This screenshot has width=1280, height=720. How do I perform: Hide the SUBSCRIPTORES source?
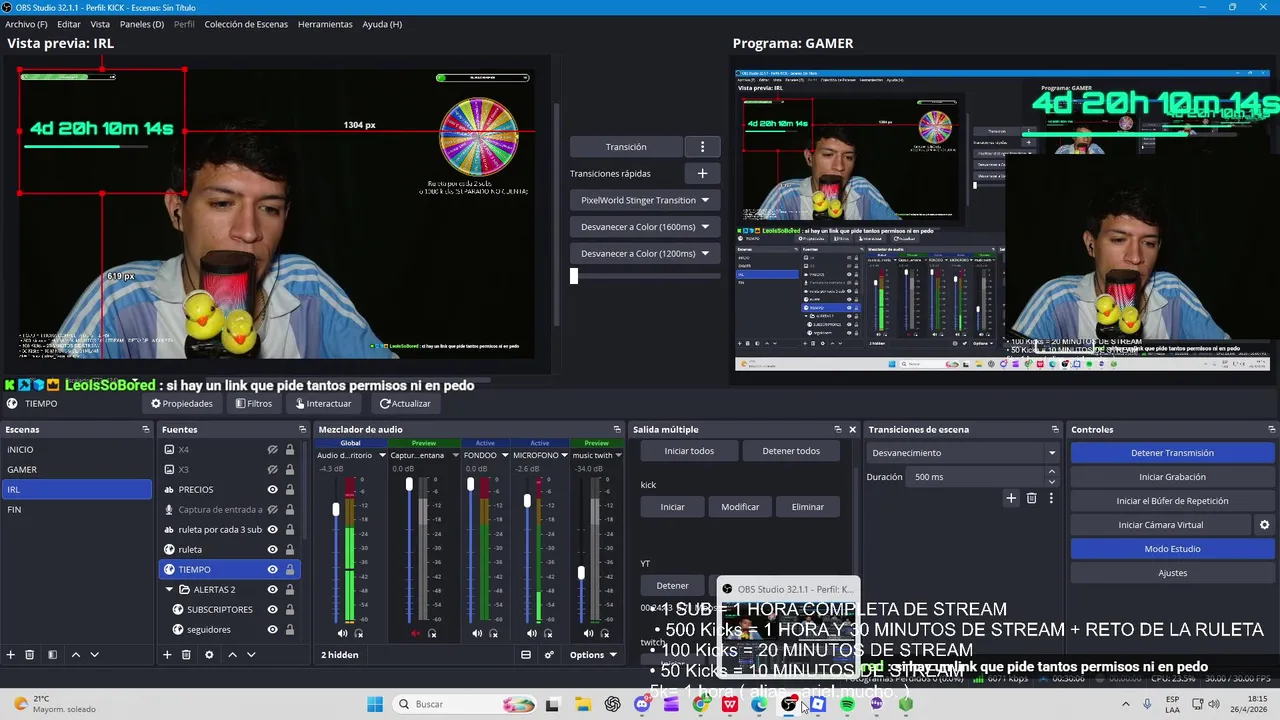pos(272,610)
